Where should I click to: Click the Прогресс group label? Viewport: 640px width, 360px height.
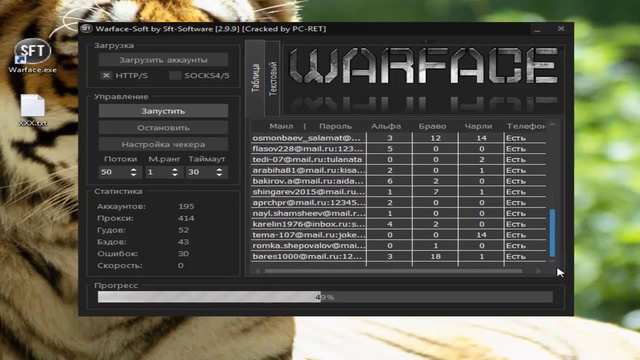coord(116,286)
